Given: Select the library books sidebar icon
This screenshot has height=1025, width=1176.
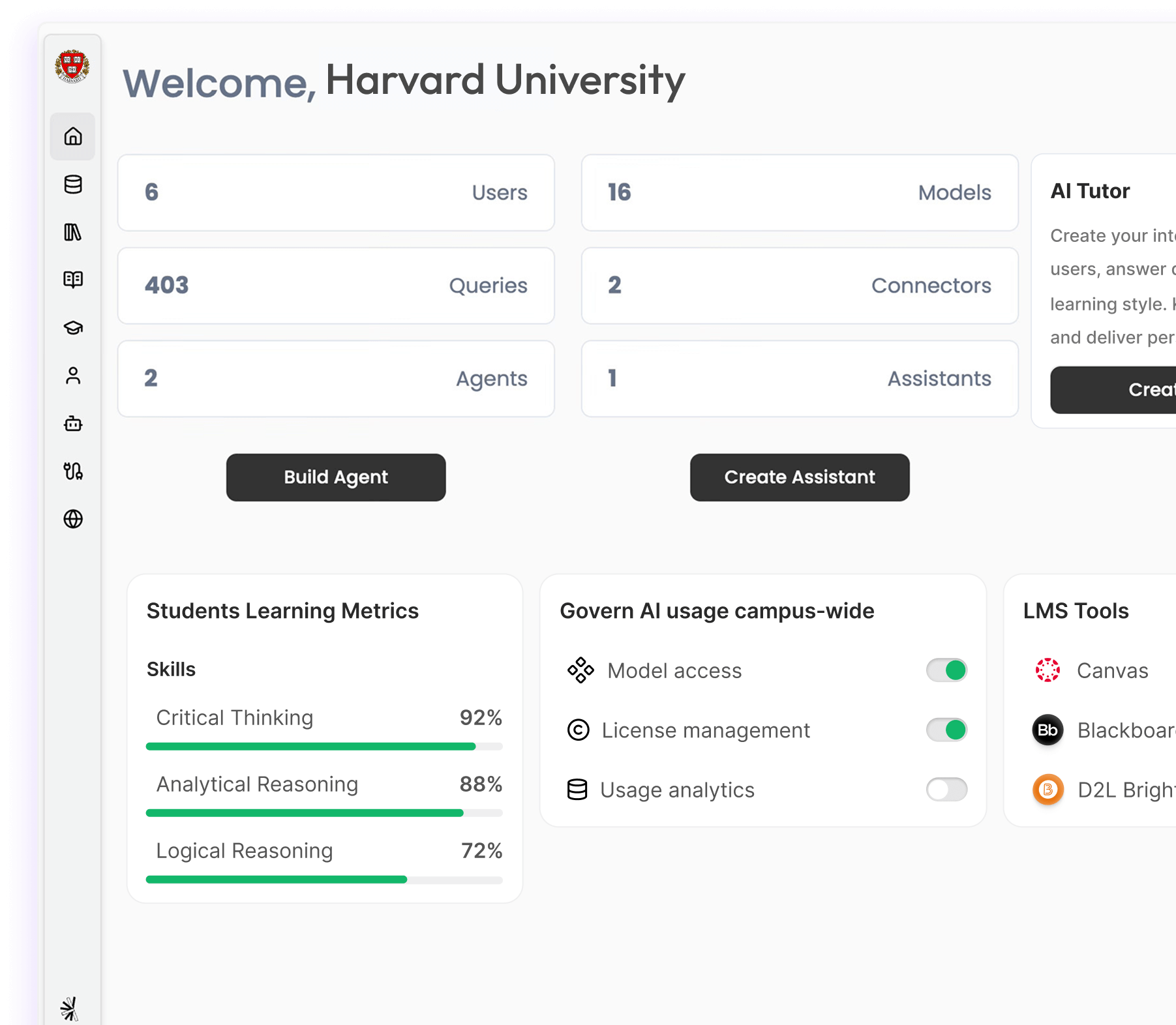Looking at the screenshot, I should coord(73,232).
